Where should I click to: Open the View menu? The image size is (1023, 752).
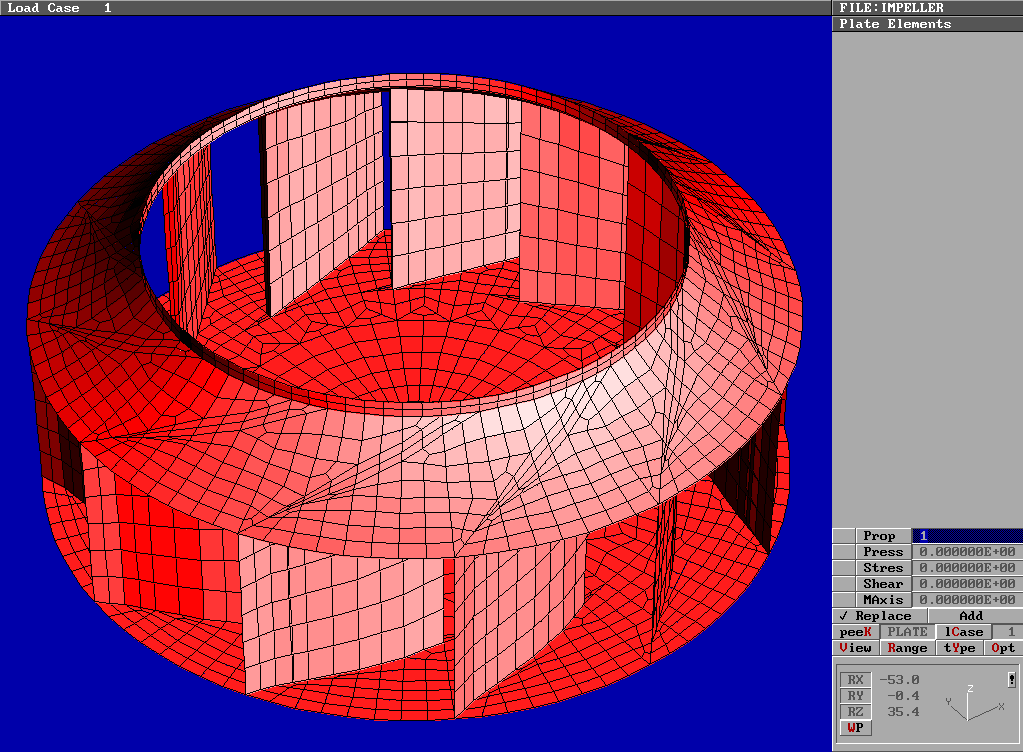(x=855, y=648)
